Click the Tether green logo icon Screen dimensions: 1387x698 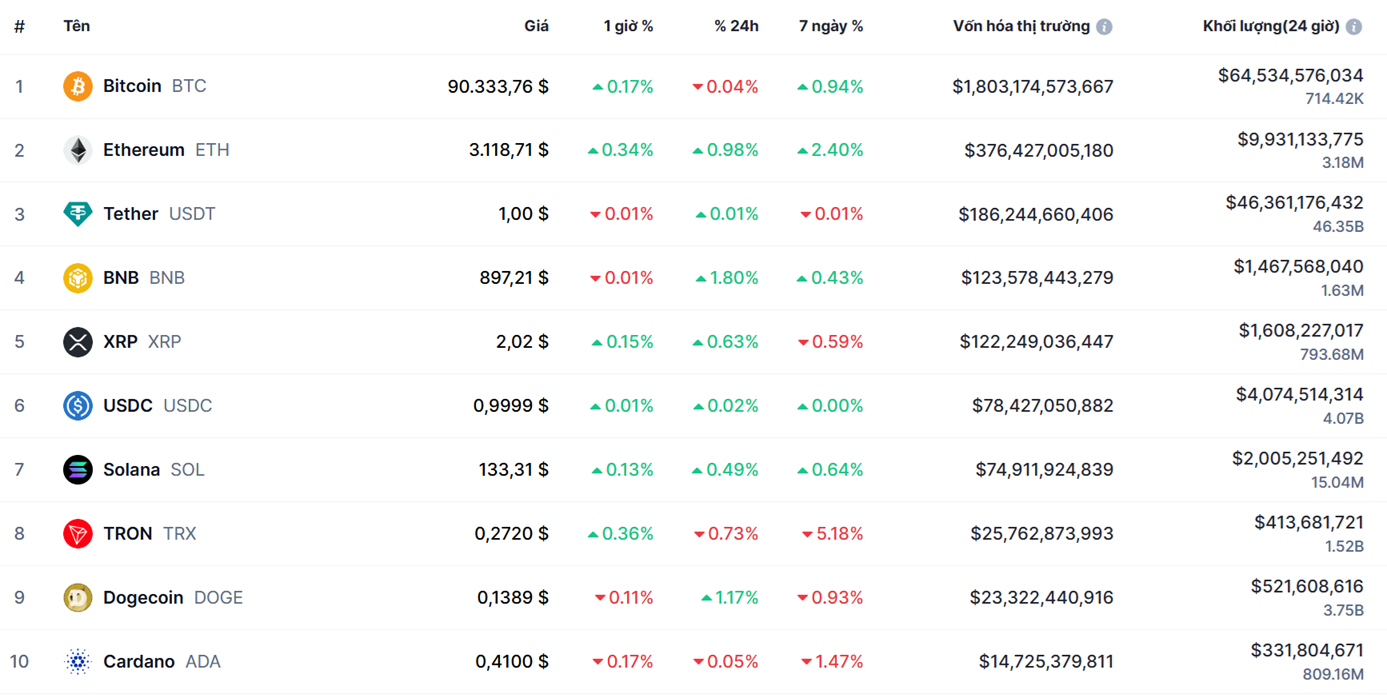point(77,214)
